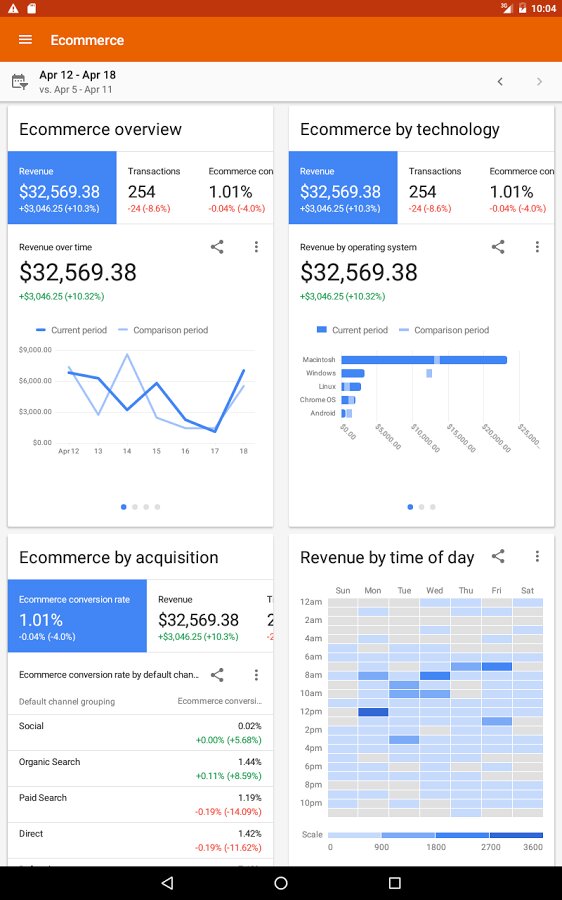Share the Revenue over time chart
562x900 pixels.
pyautogui.click(x=217, y=247)
